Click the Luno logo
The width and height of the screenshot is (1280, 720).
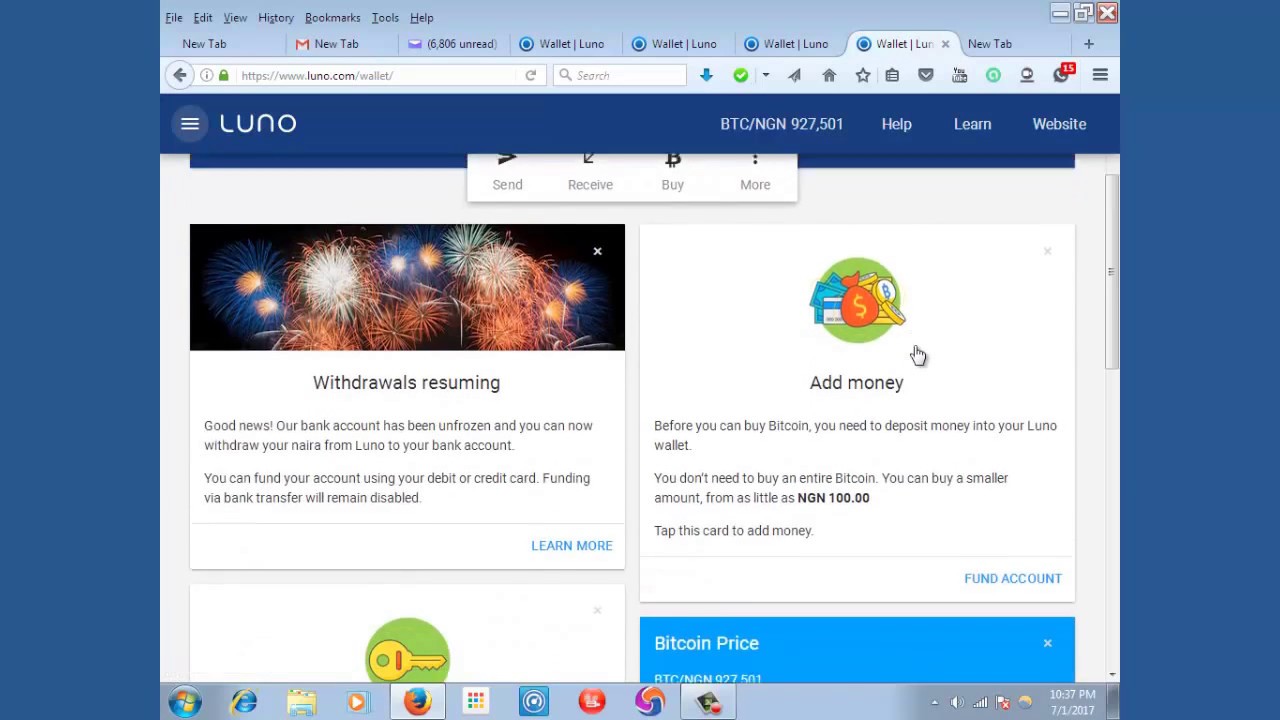258,124
